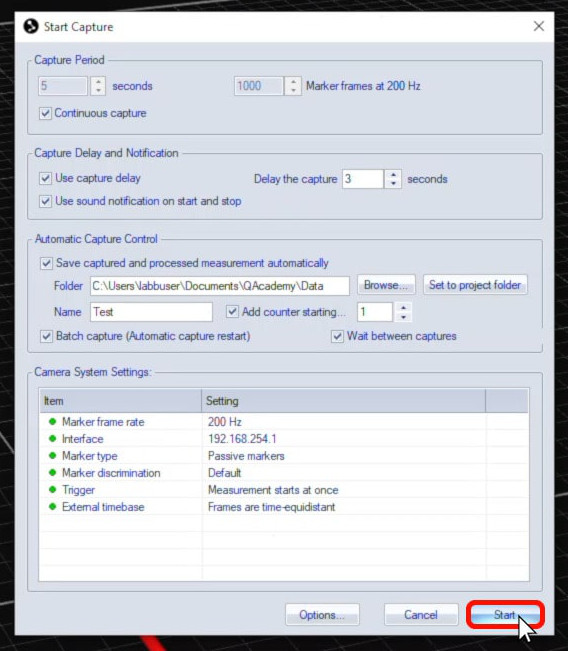
Task: Click the QTM logo icon in title bar
Action: point(31,26)
